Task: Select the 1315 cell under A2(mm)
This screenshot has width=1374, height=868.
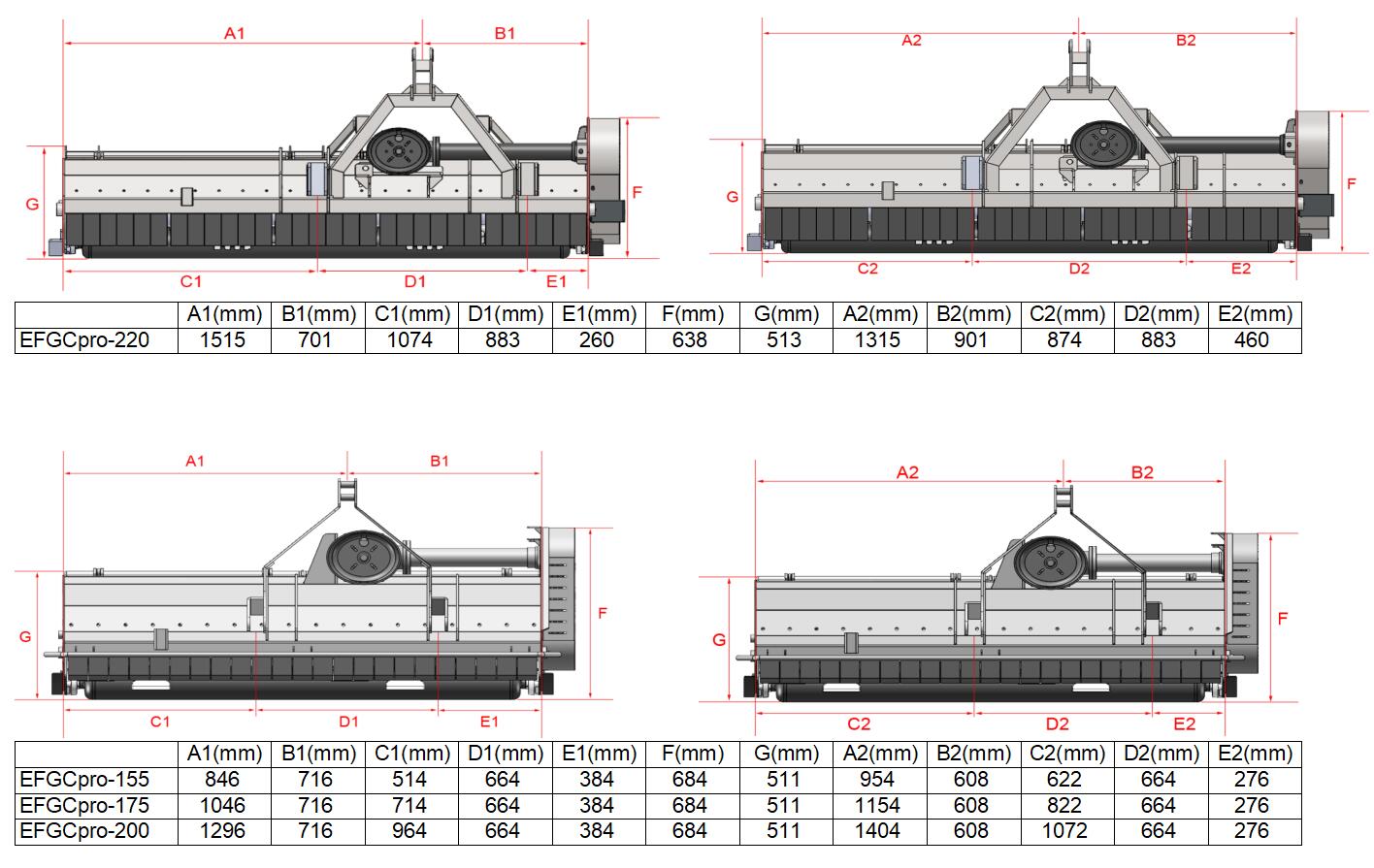Action: [879, 340]
